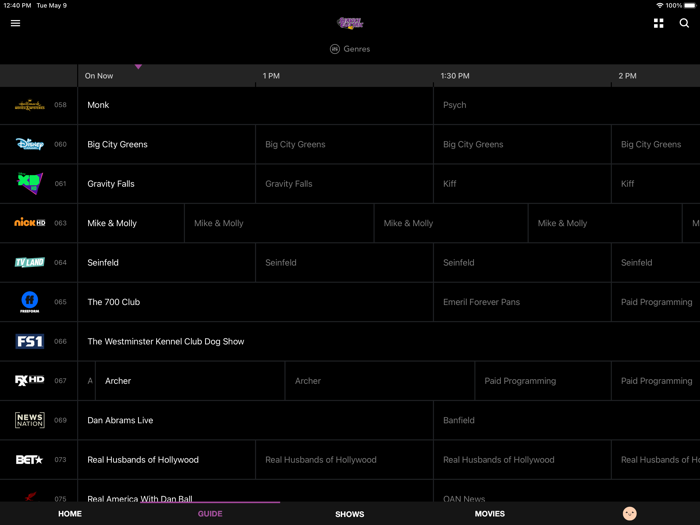Select the Hallmark Movies & Mysteries channel 058 logo
The image size is (700, 525).
[x=29, y=105]
